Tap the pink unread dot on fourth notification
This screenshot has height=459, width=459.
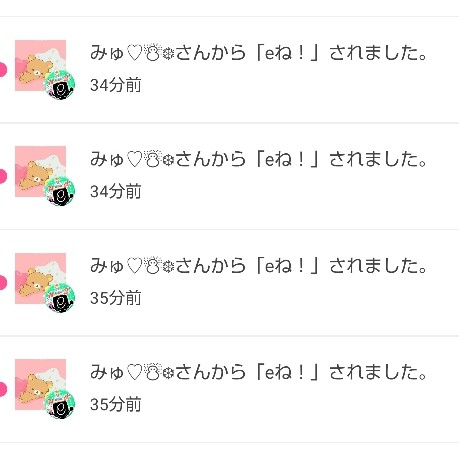tap(3, 389)
